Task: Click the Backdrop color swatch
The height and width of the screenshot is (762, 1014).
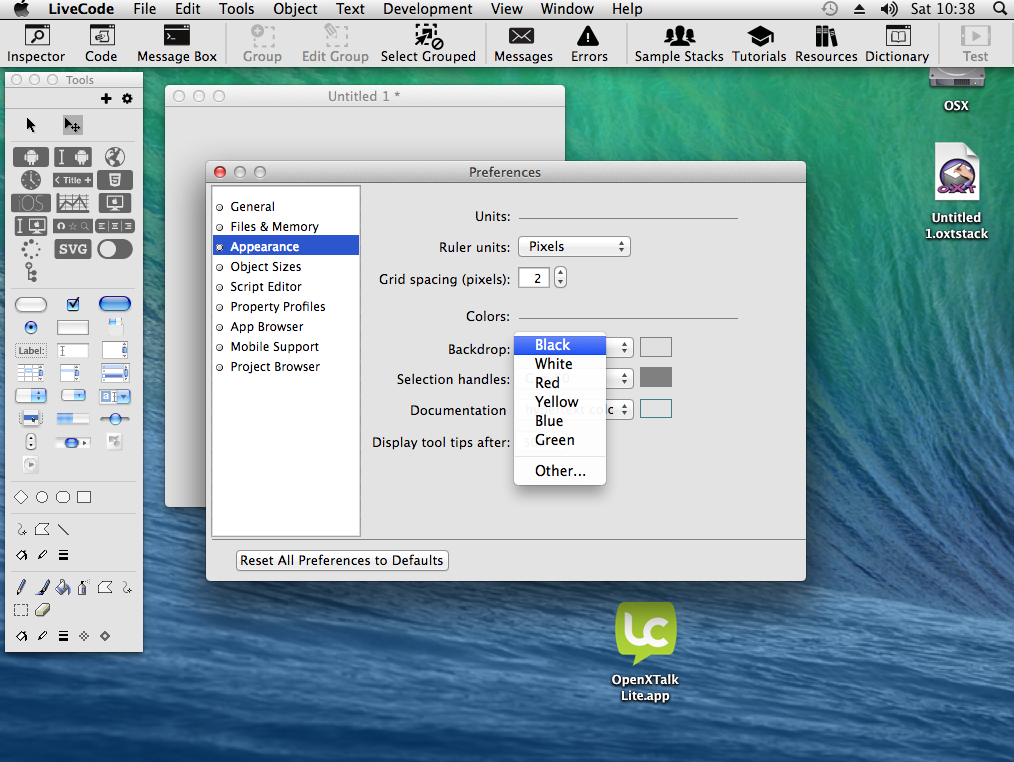Action: tap(656, 347)
